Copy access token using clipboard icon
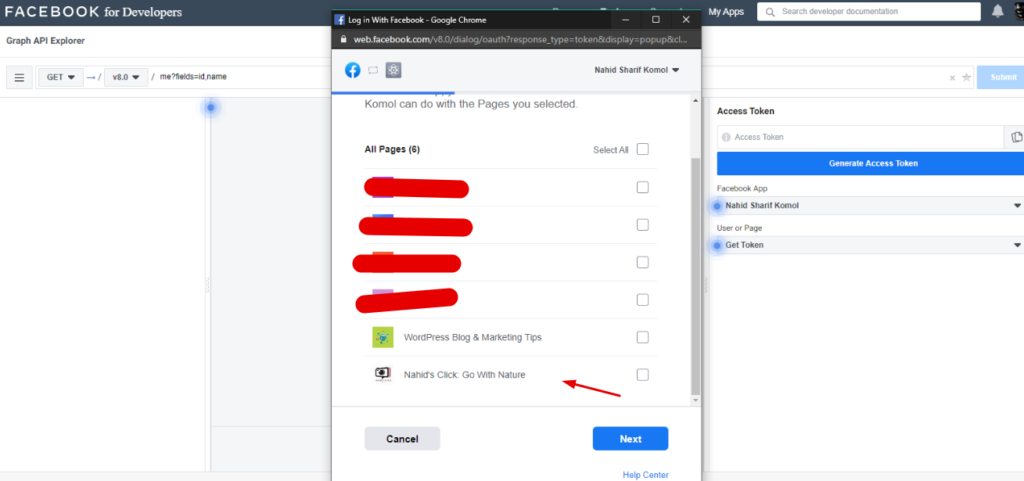The width and height of the screenshot is (1024, 481). [1016, 137]
